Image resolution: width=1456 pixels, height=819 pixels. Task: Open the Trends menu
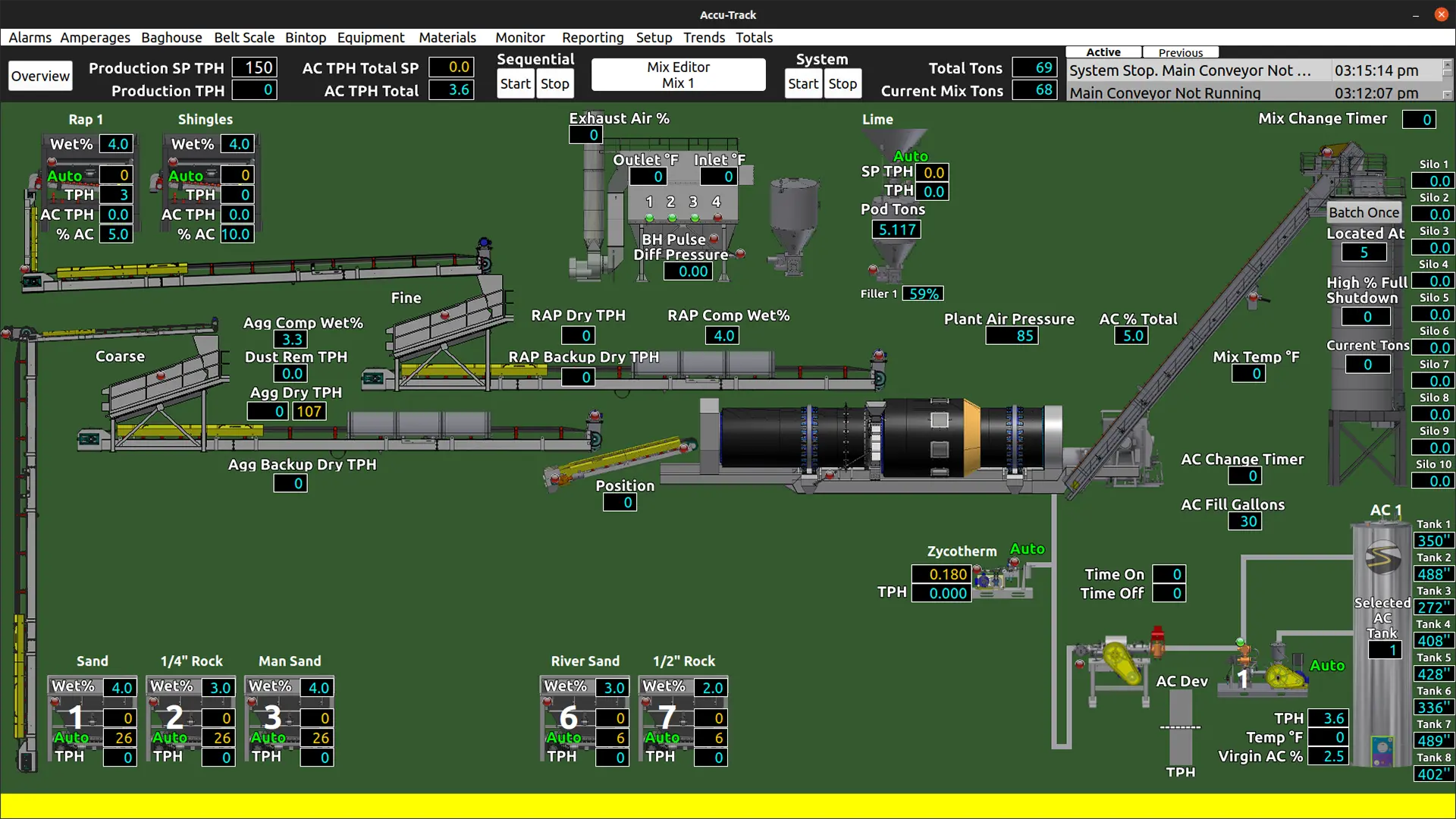pyautogui.click(x=704, y=37)
